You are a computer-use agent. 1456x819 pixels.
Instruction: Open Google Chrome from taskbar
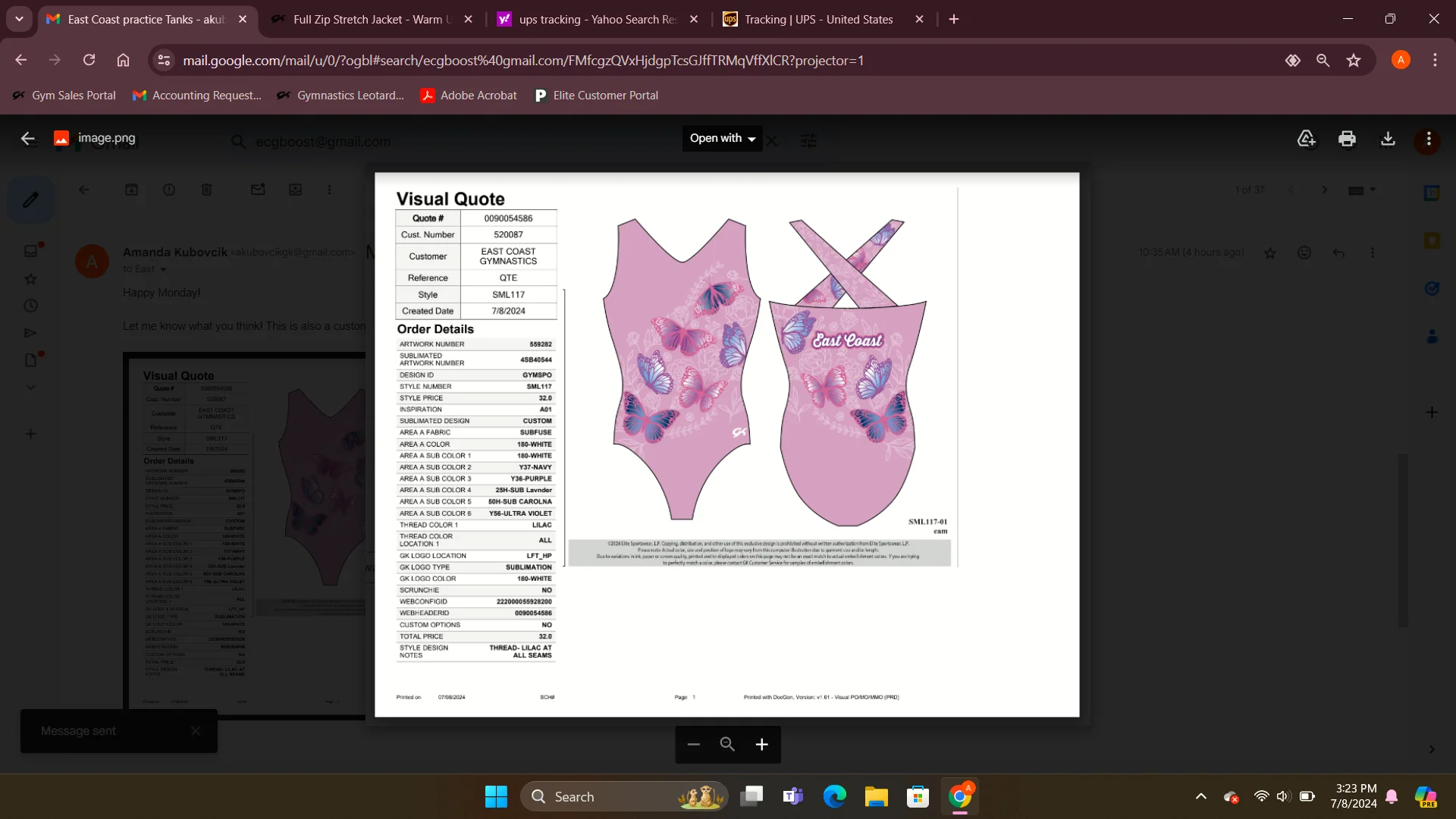point(960,796)
